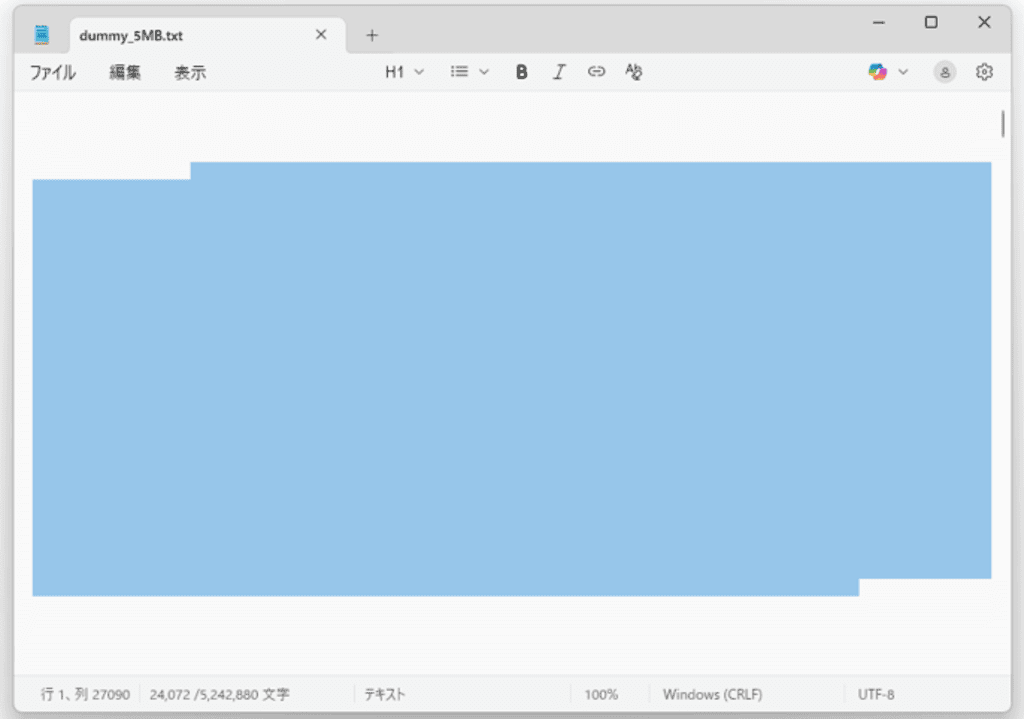Expand the H1 heading dropdown
The image size is (1024, 719).
pyautogui.click(x=405, y=72)
